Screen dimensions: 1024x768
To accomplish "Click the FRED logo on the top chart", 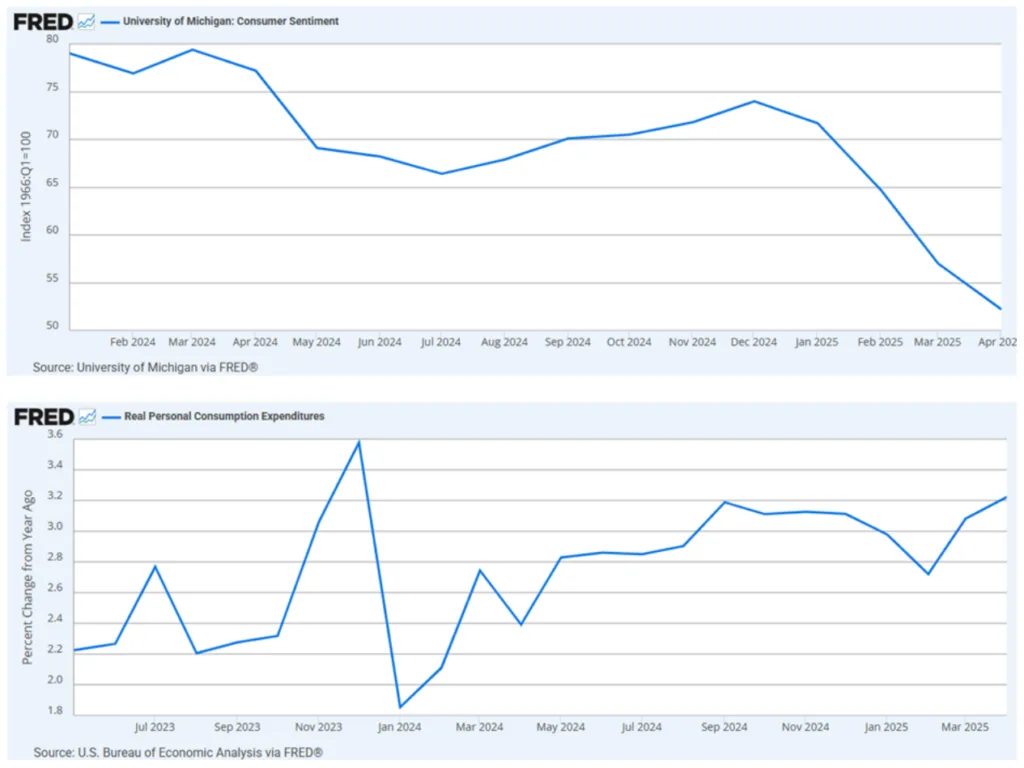I will 41,20.
